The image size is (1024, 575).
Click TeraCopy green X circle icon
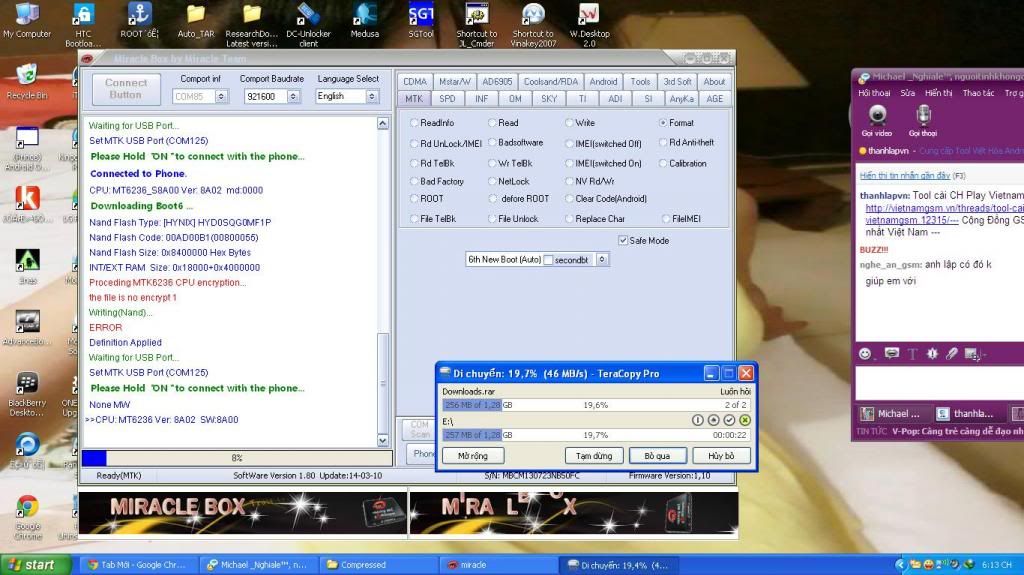(x=745, y=420)
